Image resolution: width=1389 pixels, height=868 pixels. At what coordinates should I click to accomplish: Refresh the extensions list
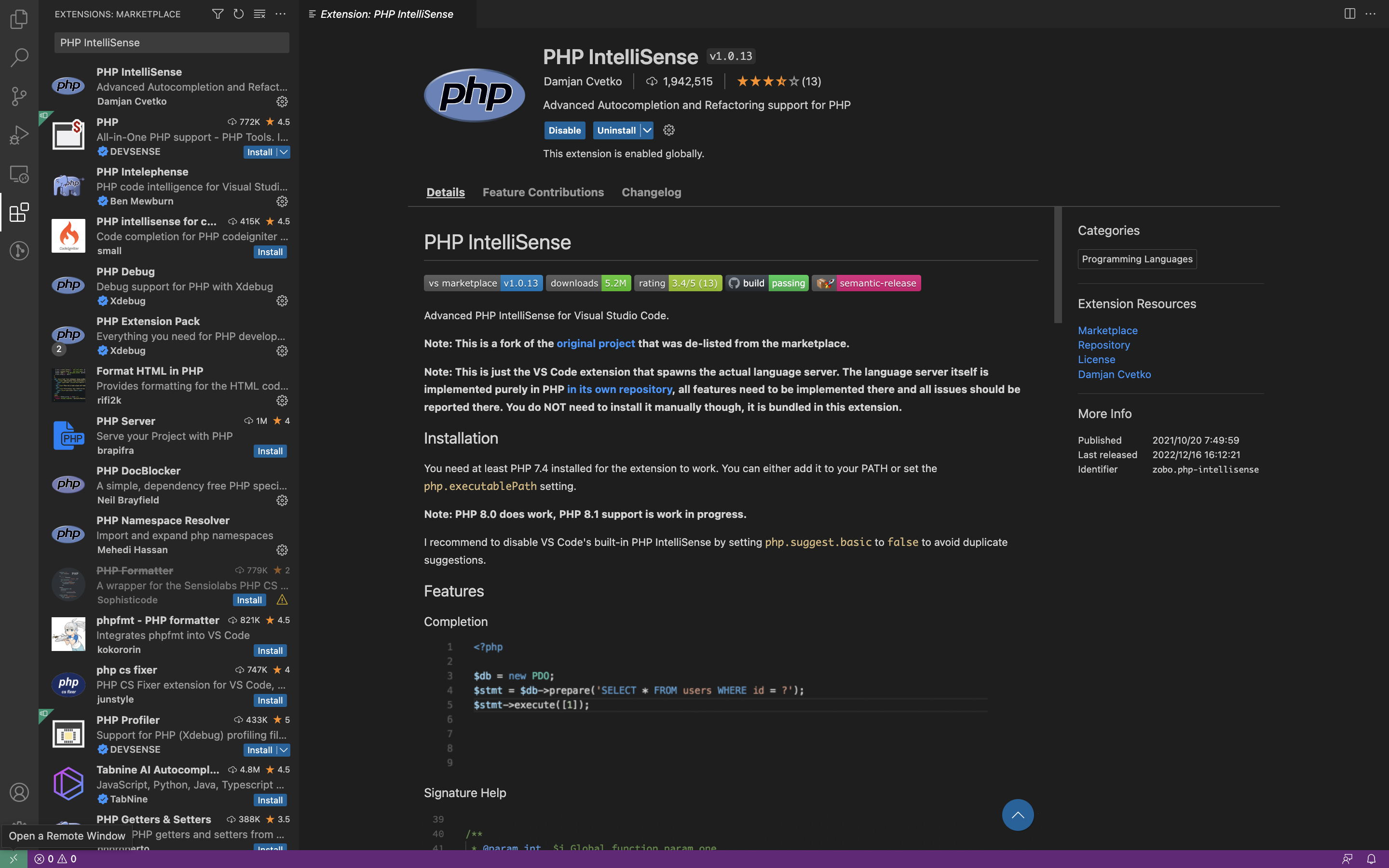238,14
